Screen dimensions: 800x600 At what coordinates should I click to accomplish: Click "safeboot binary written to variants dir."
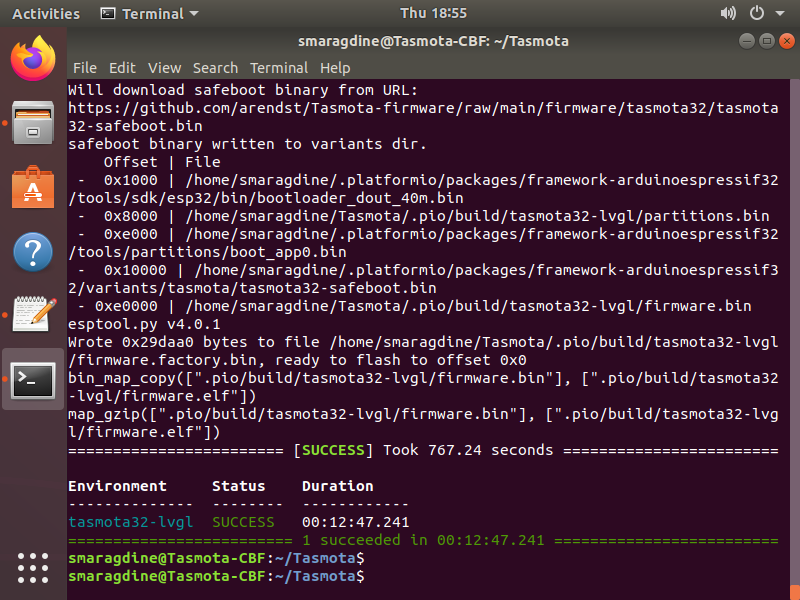(247, 144)
